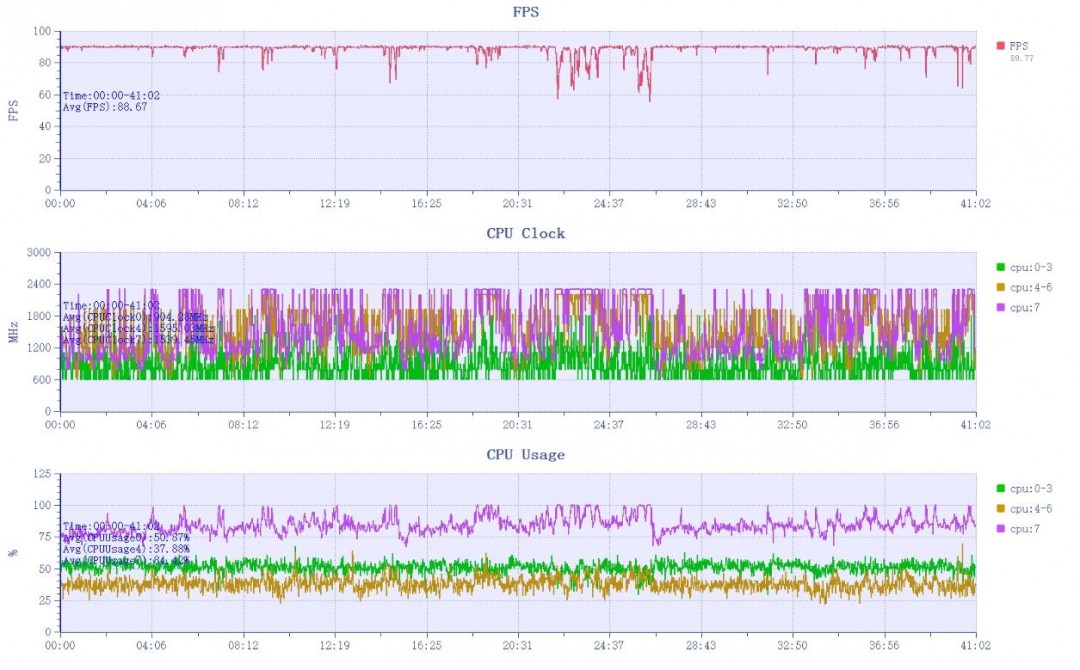Click 20:31 tick on FPS time axis
This screenshot has height=670, width=1080.
(517, 204)
